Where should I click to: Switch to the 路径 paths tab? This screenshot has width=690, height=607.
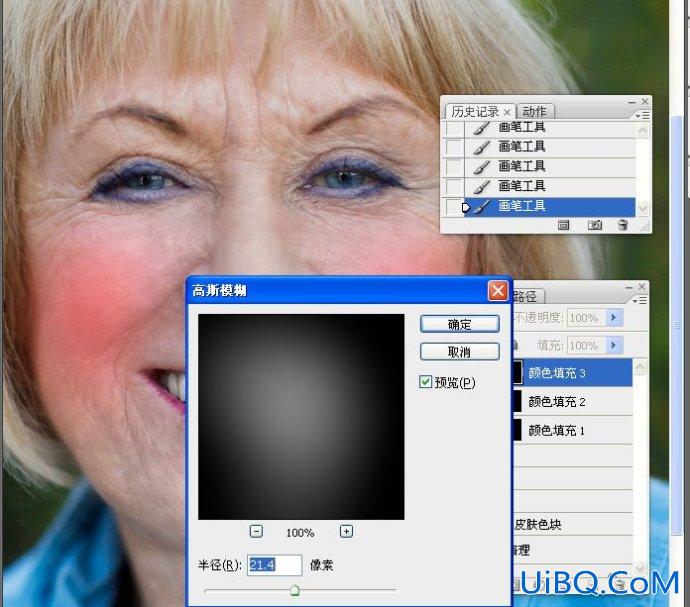[x=527, y=296]
